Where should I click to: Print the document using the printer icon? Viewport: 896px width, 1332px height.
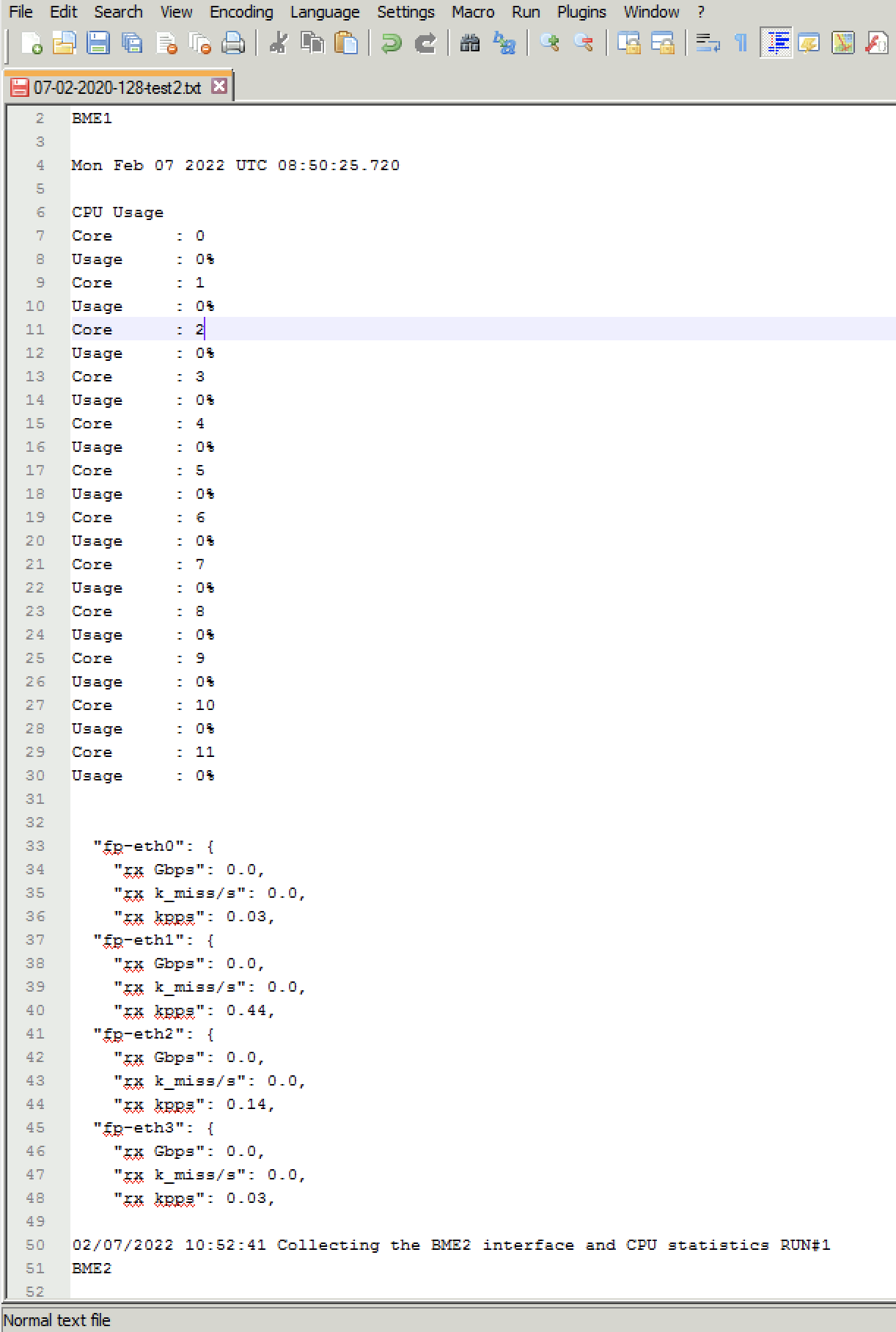pos(232,44)
